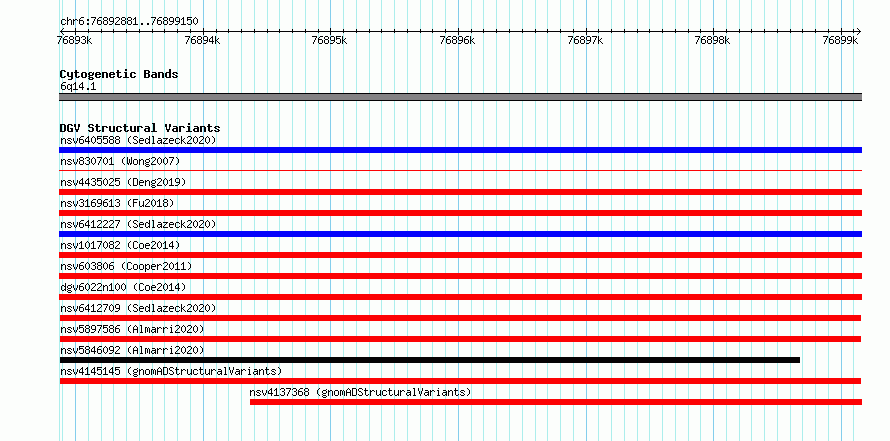890x441 pixels.
Task: Open nsv3169613 (Fu2018) variant details
Action: click(x=117, y=203)
